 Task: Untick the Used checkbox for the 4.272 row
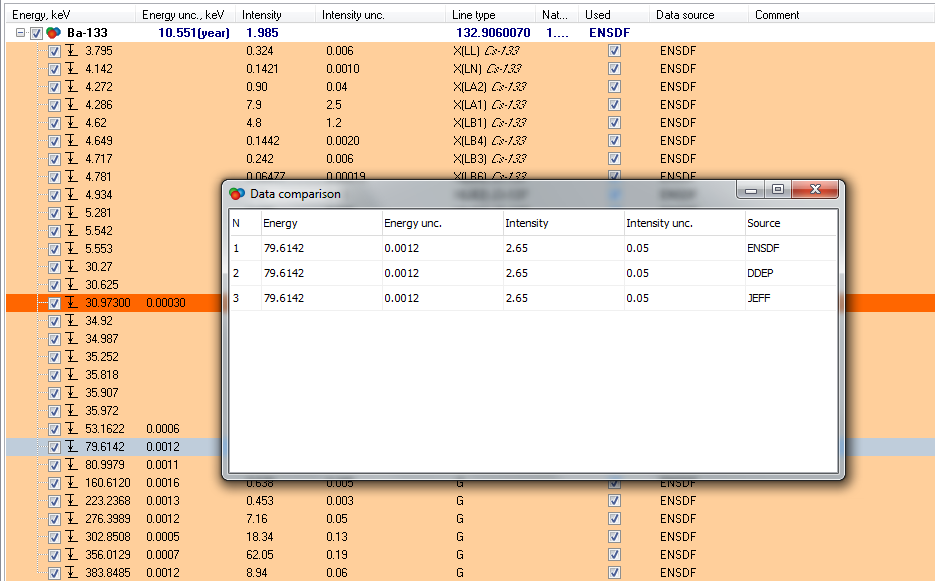click(614, 87)
